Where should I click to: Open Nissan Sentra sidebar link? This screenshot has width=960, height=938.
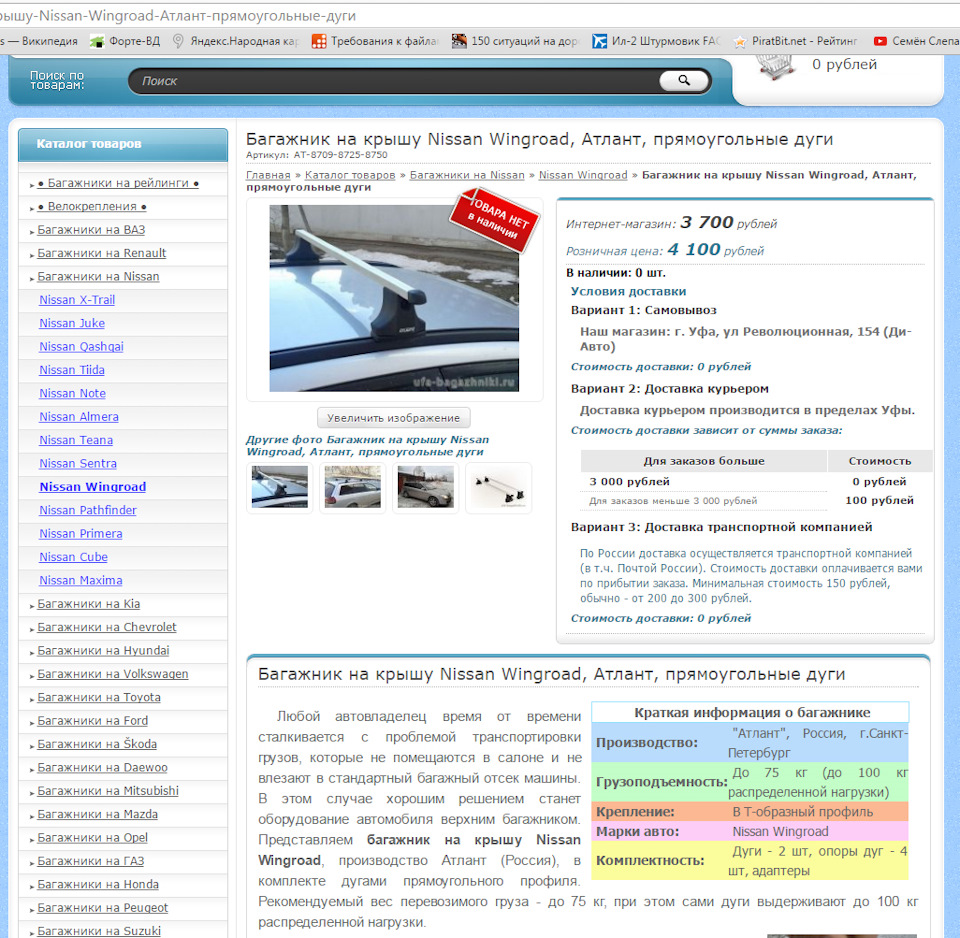tap(78, 463)
